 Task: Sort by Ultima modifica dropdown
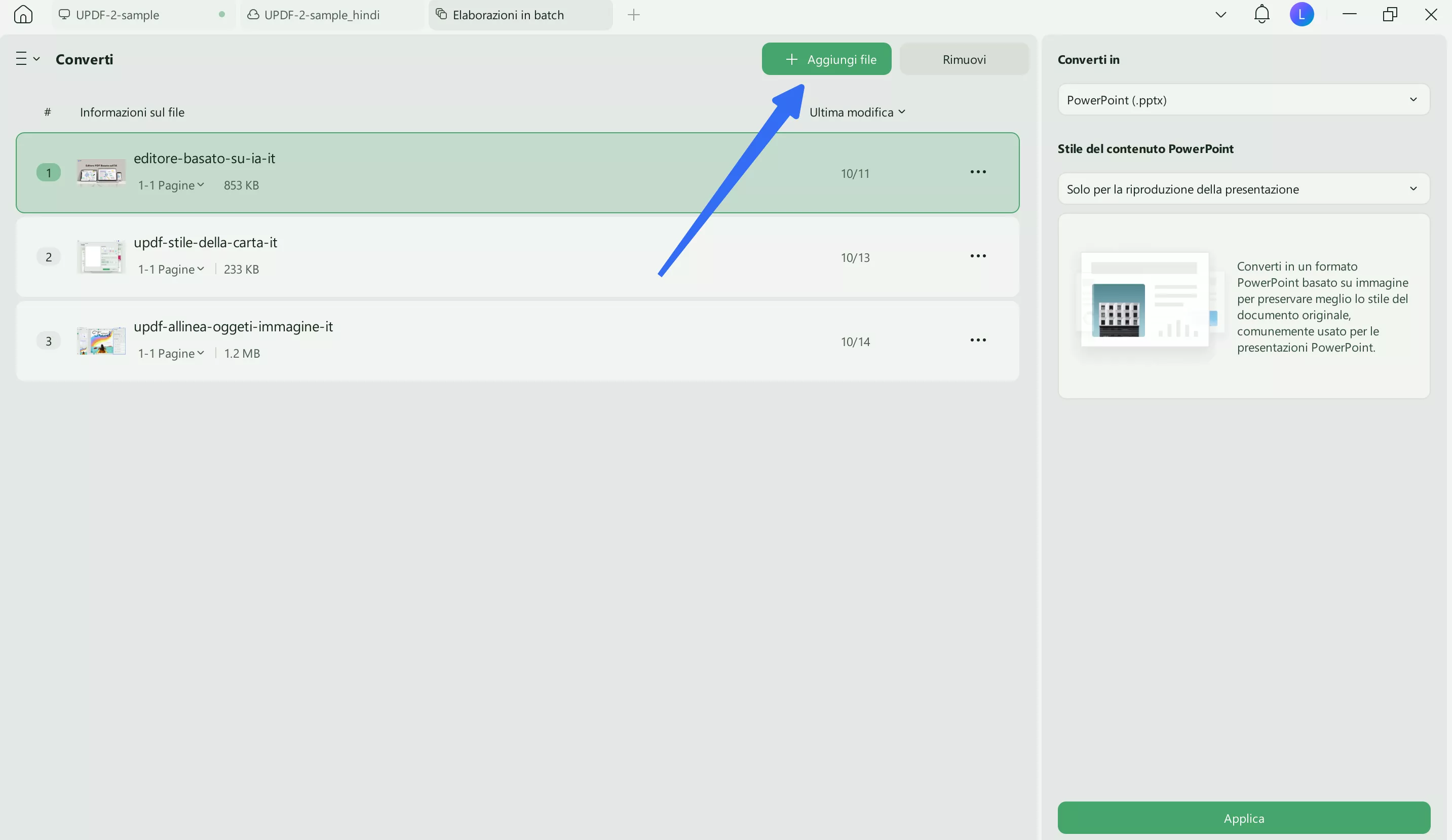point(857,112)
